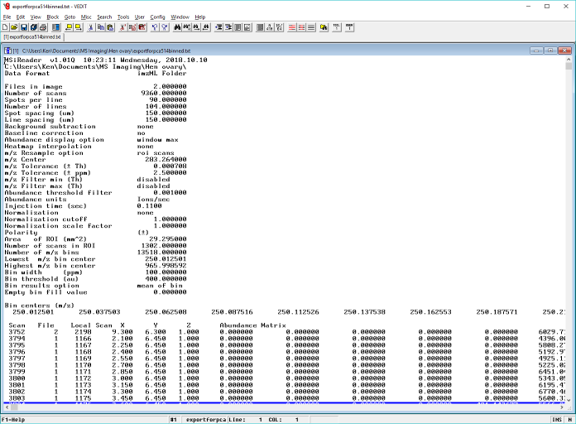Open the Search menu

pyautogui.click(x=104, y=17)
